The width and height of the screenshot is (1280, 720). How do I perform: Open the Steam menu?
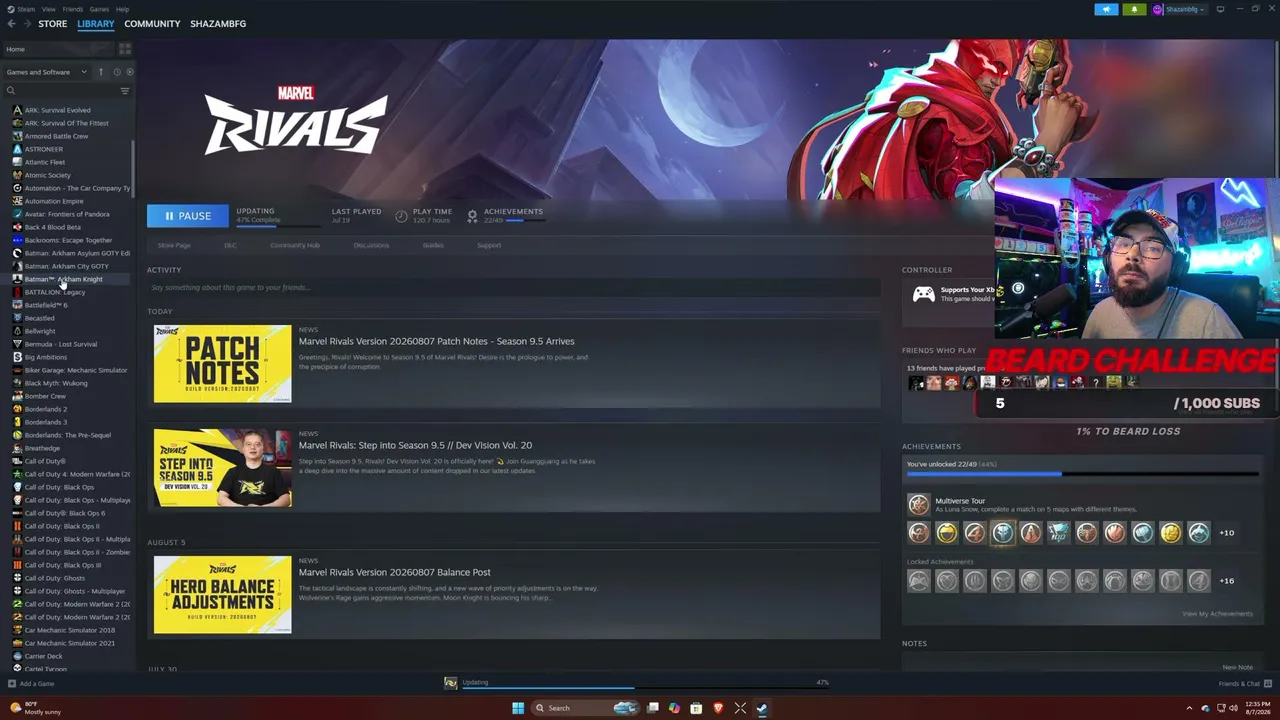point(26,9)
